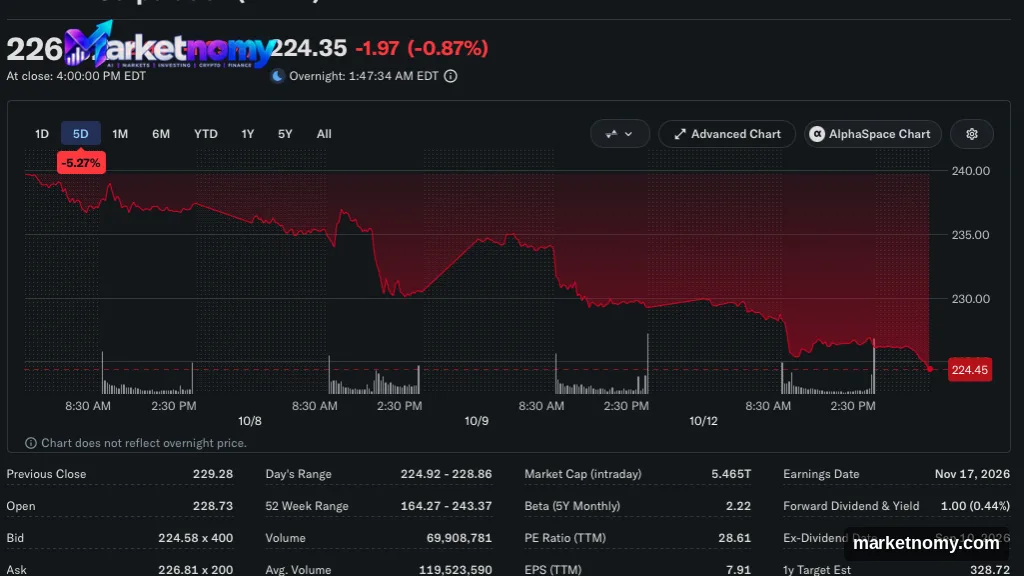Image resolution: width=1024 pixels, height=576 pixels.
Task: Click the Ask value 226.81 x 200
Action: 195,569
